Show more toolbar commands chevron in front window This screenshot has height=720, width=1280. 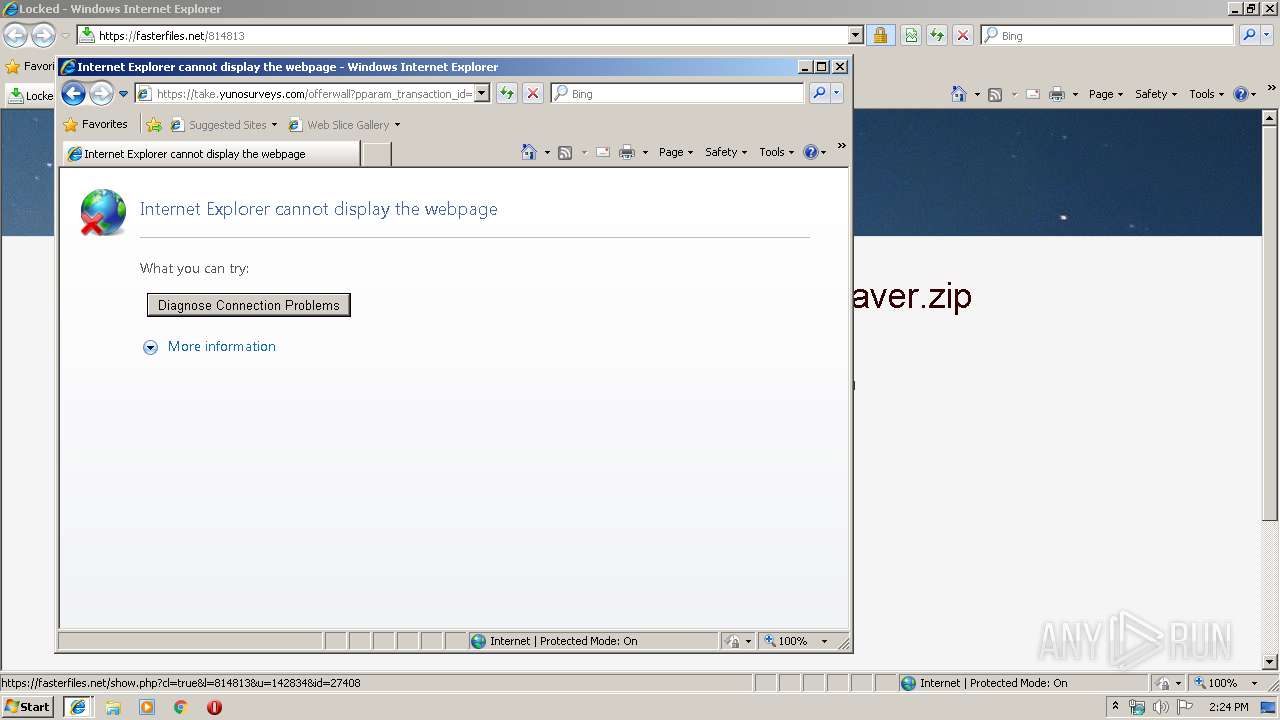coord(841,146)
